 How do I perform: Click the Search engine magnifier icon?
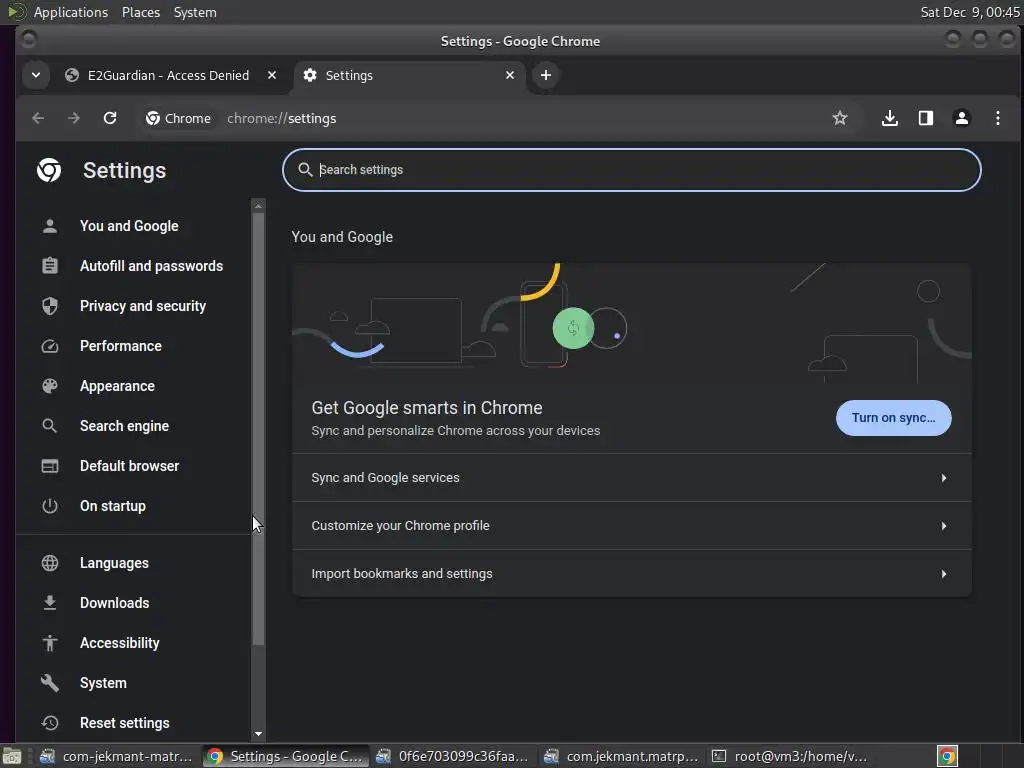[50, 426]
